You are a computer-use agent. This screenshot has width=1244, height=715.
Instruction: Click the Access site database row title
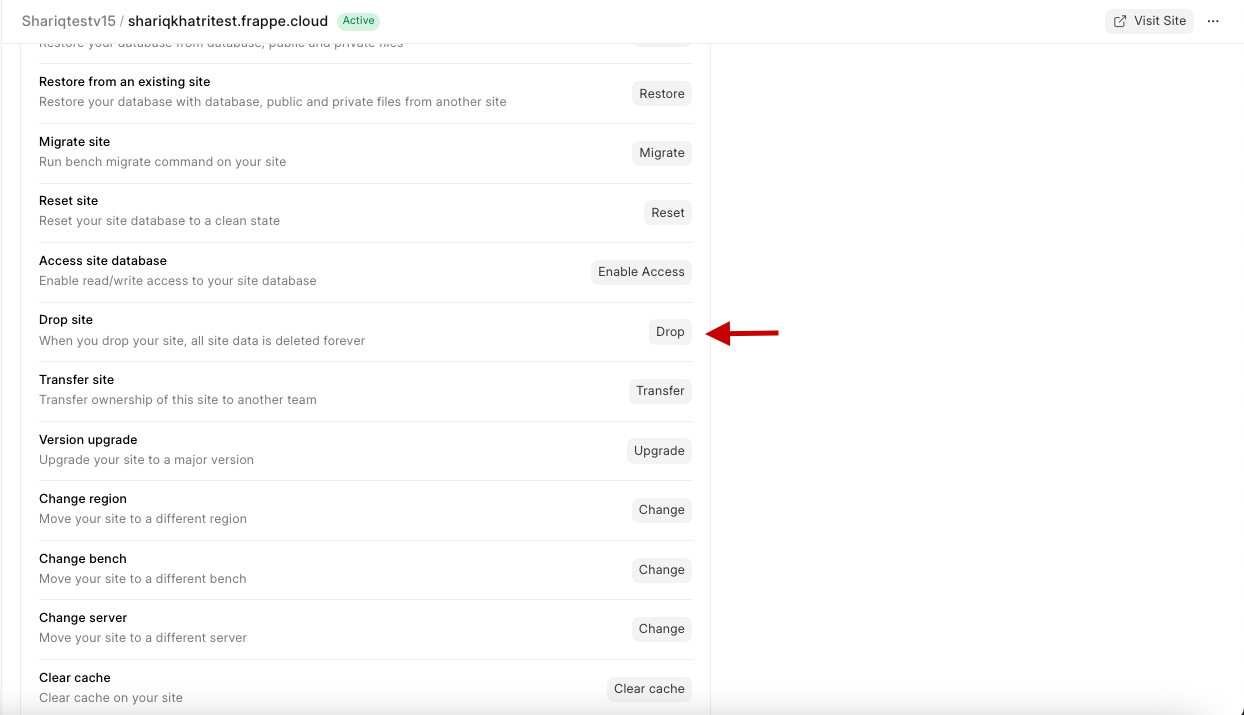coord(103,261)
